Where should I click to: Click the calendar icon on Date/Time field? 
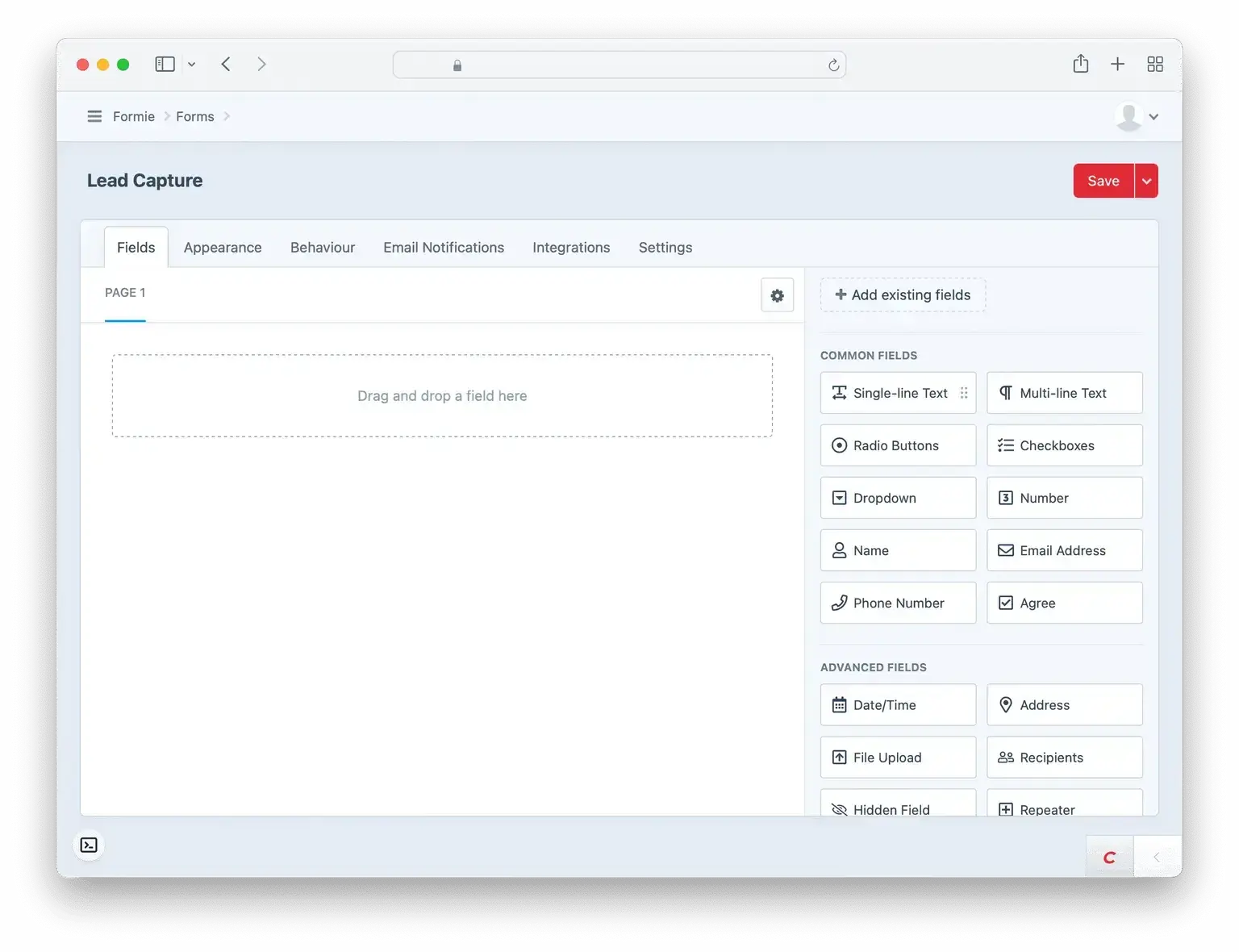pyautogui.click(x=840, y=704)
